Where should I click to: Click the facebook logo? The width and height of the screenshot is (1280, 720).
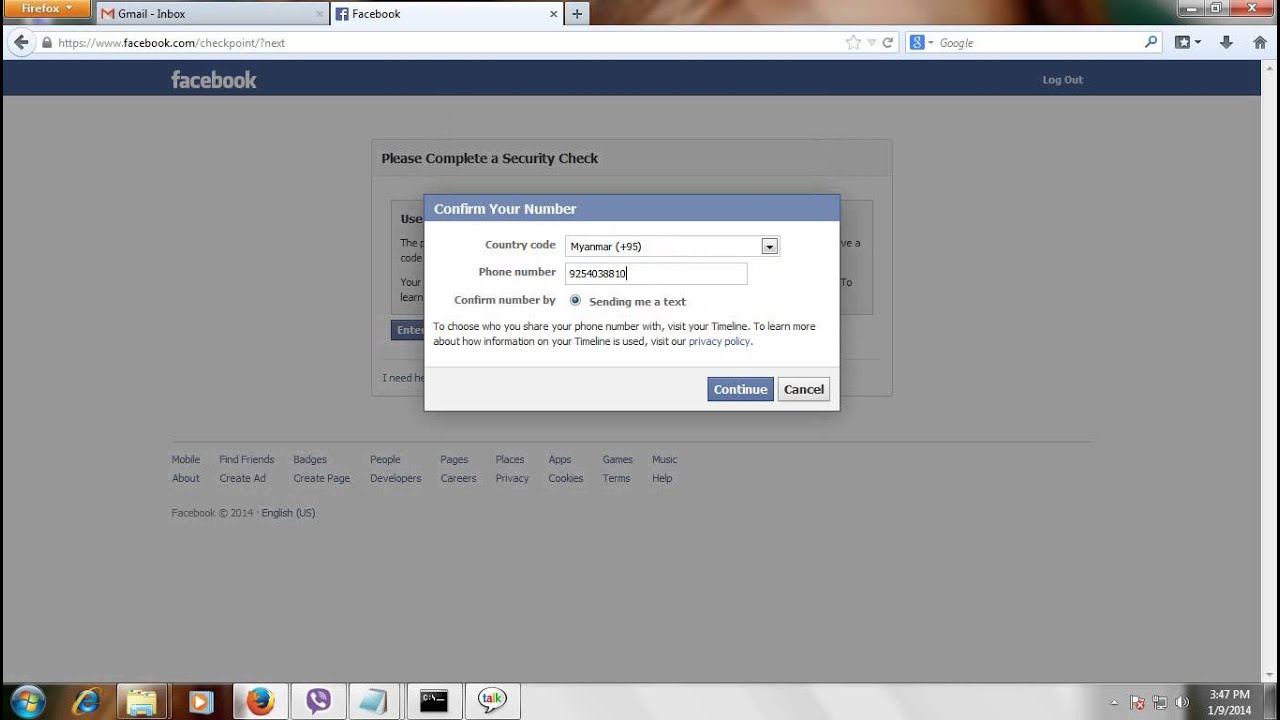pos(214,80)
